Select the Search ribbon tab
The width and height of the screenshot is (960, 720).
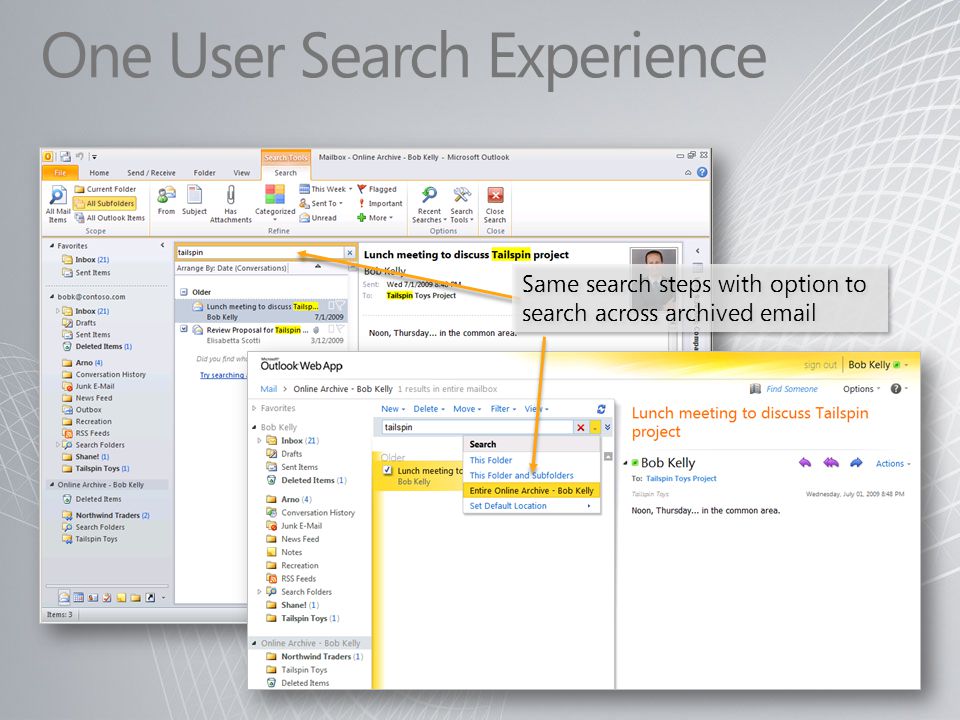285,173
